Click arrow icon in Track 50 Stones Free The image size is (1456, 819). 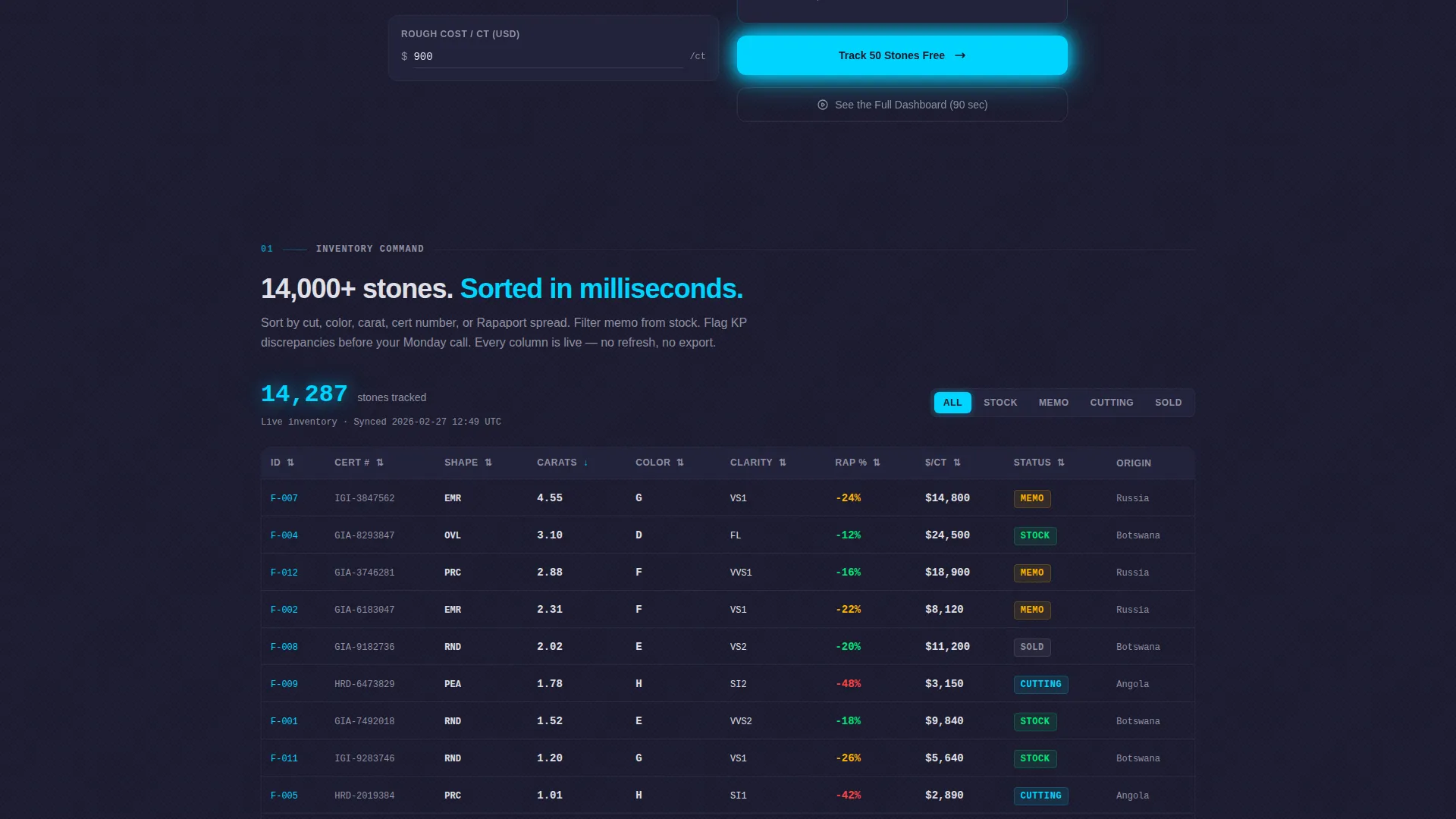tap(960, 55)
